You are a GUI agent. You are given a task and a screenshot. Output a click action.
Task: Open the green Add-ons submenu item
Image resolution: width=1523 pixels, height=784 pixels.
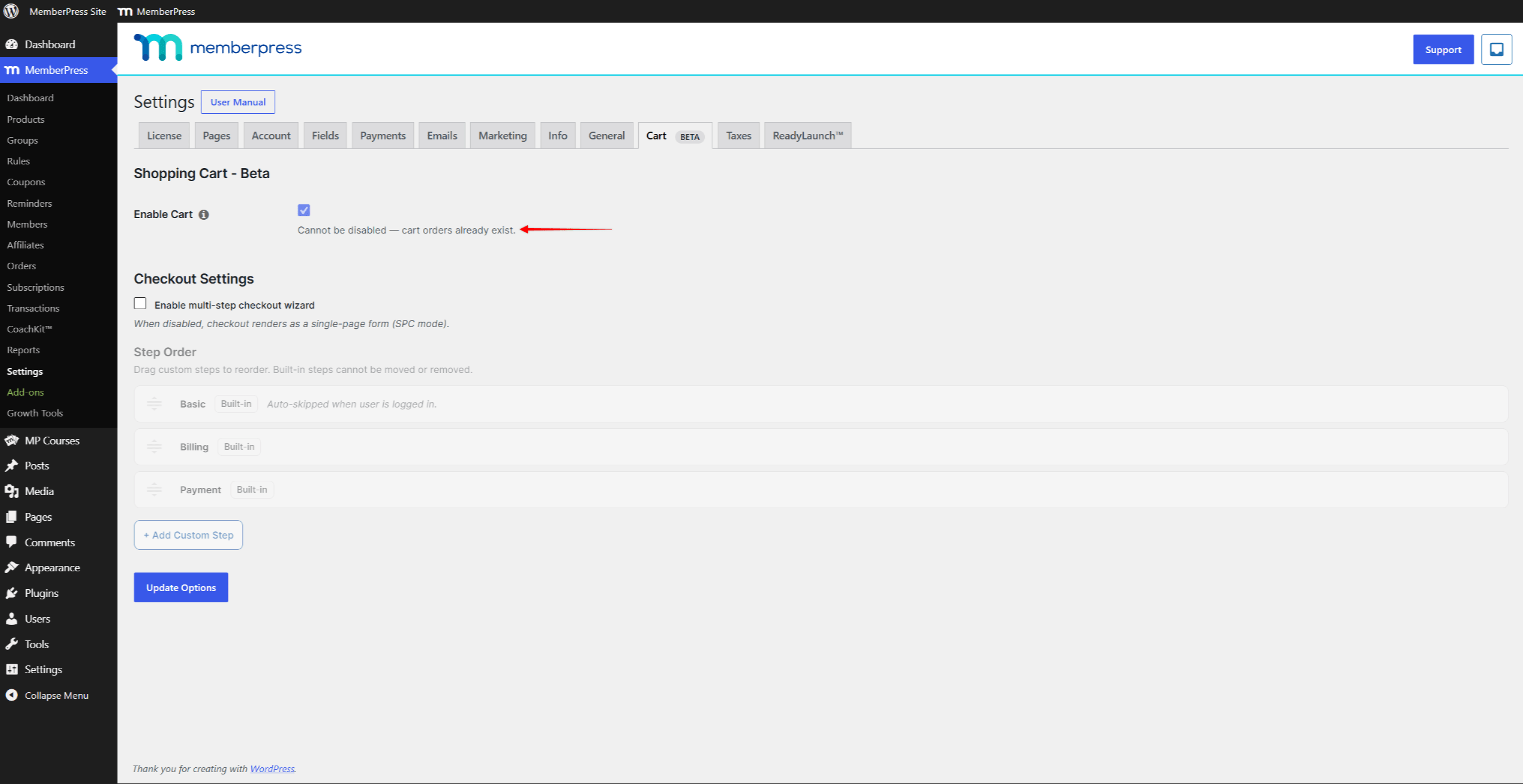tap(26, 392)
